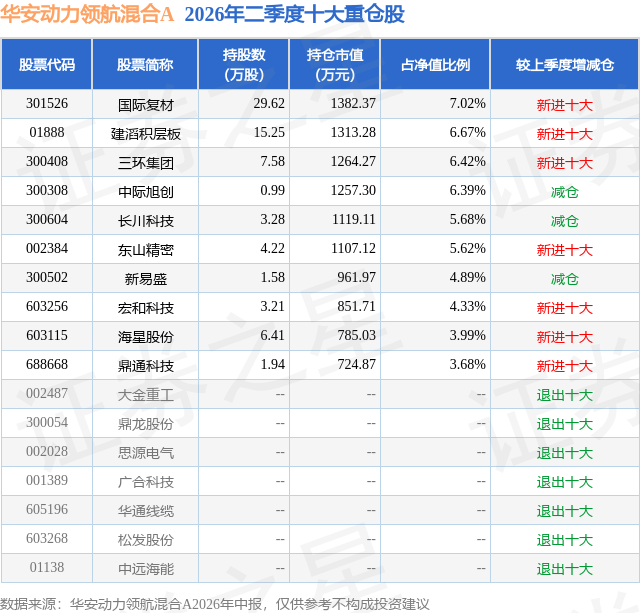
Task: Click the 股票代码 column header
Action: point(47,64)
